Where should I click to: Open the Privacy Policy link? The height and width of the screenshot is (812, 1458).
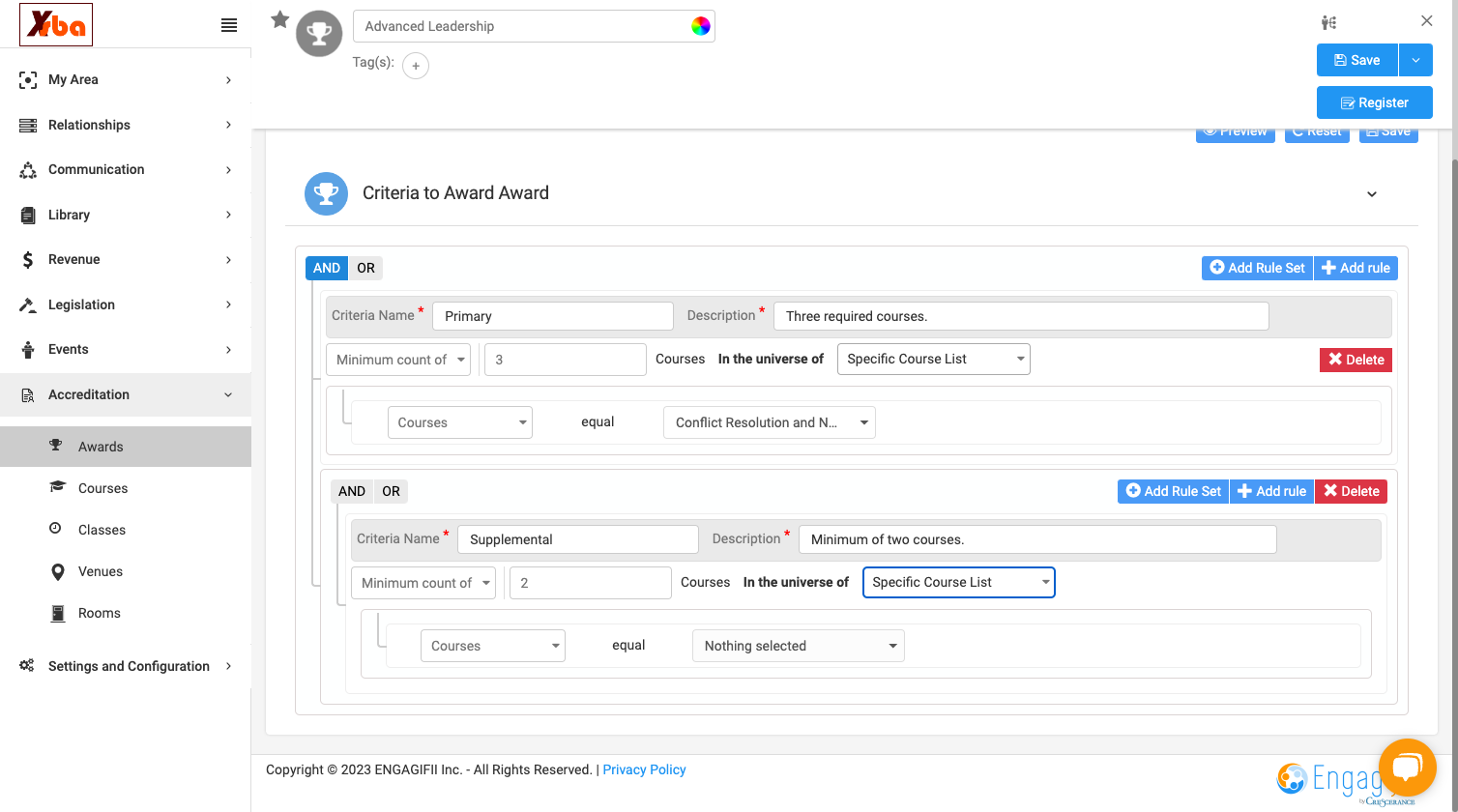point(644,769)
